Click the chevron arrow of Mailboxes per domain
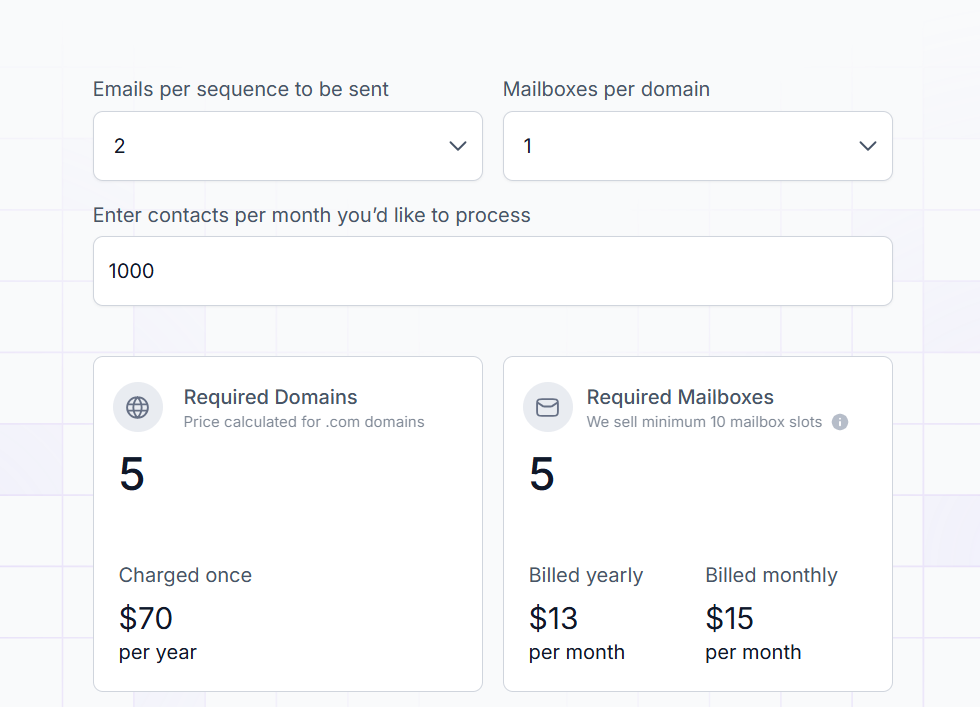The image size is (980, 707). (868, 146)
